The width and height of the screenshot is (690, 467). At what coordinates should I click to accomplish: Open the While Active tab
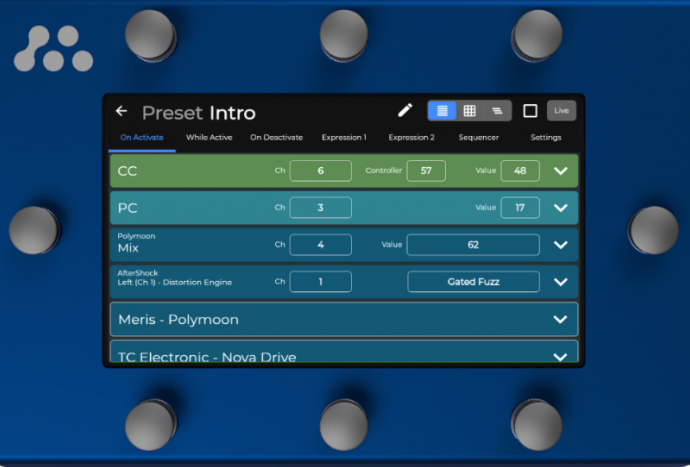[209, 137]
